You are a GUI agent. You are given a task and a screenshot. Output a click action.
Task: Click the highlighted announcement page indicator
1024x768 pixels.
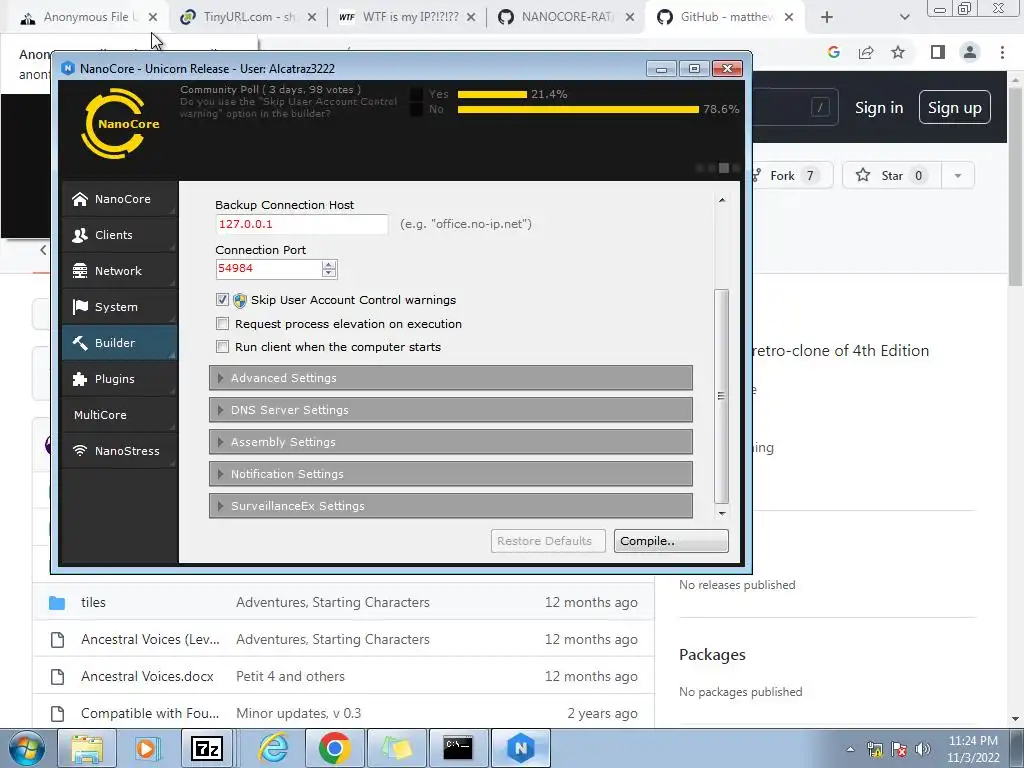(x=724, y=168)
